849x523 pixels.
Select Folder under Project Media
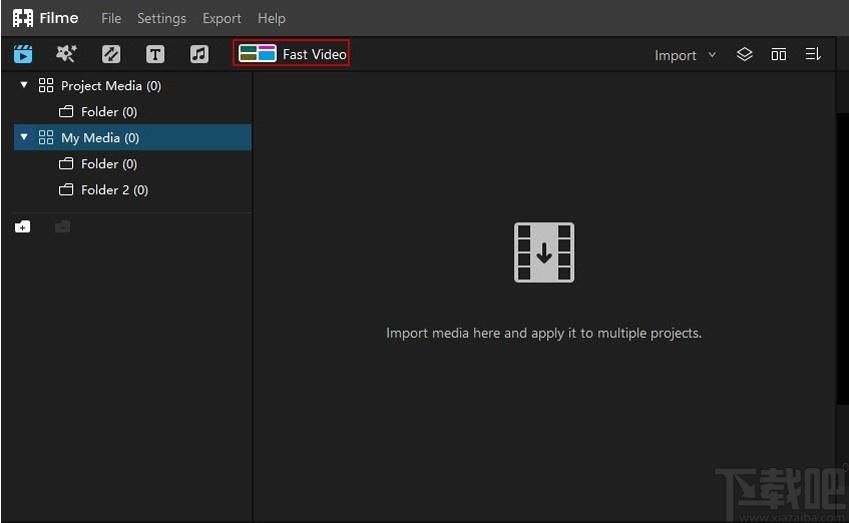[98, 112]
